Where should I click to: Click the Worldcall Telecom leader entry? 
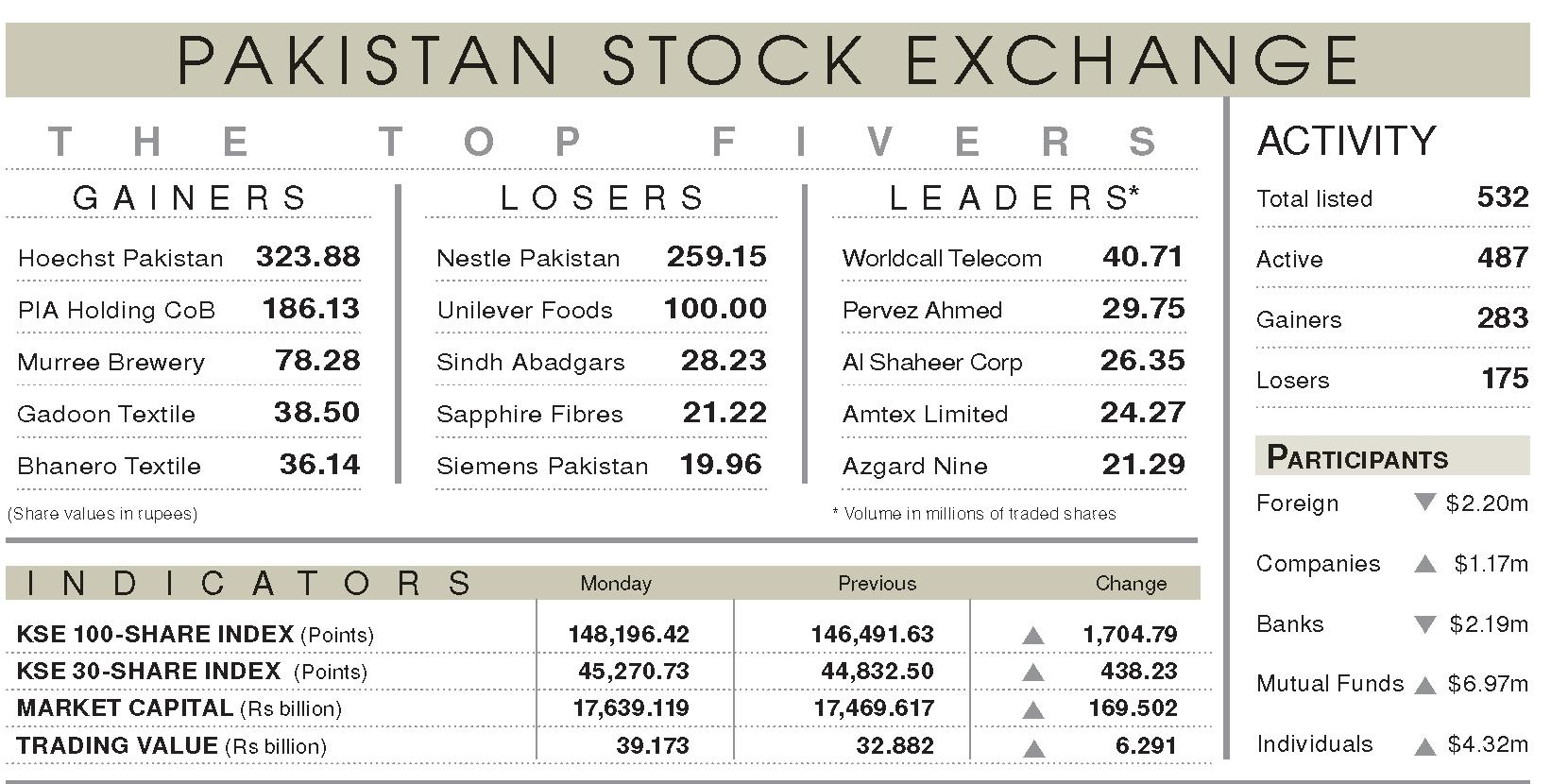[x=1013, y=257]
